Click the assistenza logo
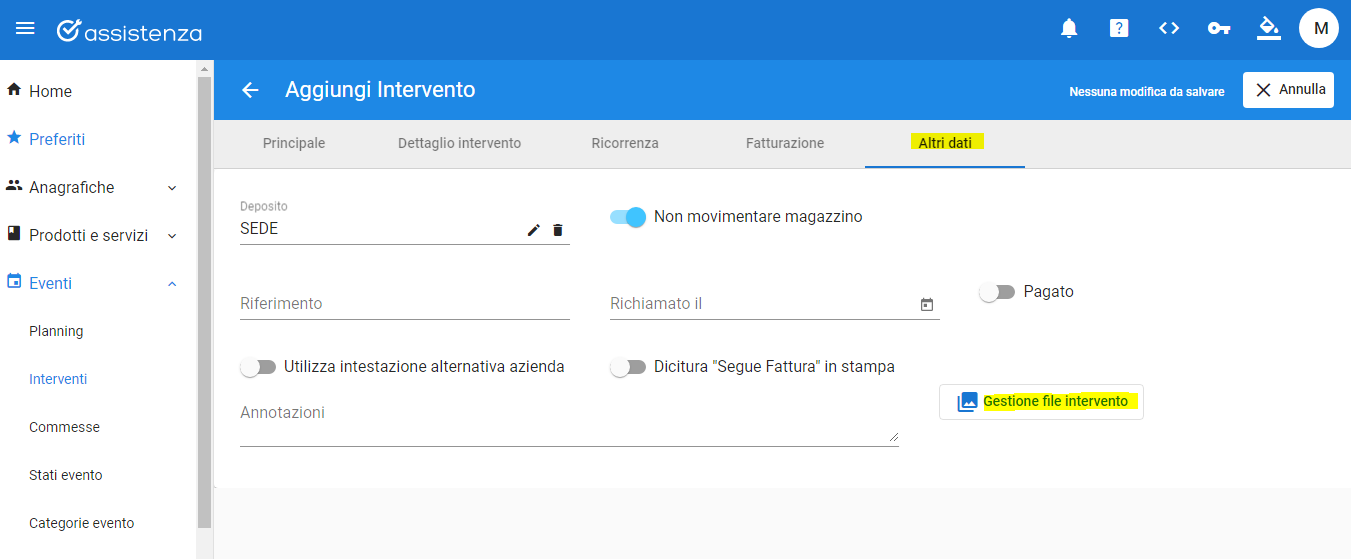This screenshot has height=559, width=1351. pyautogui.click(x=129, y=31)
